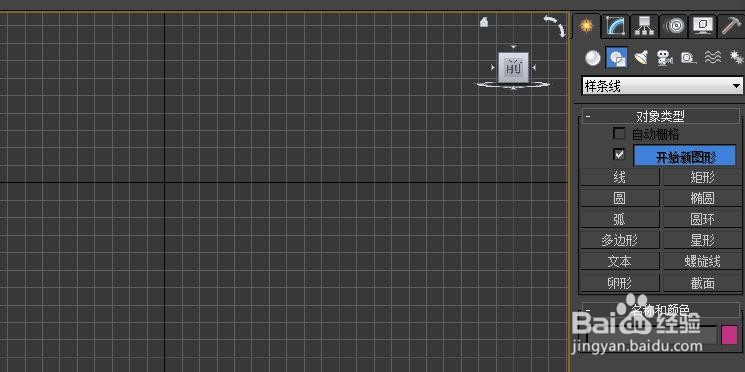
Task: Click the 开始新图形 button
Action: click(x=685, y=156)
